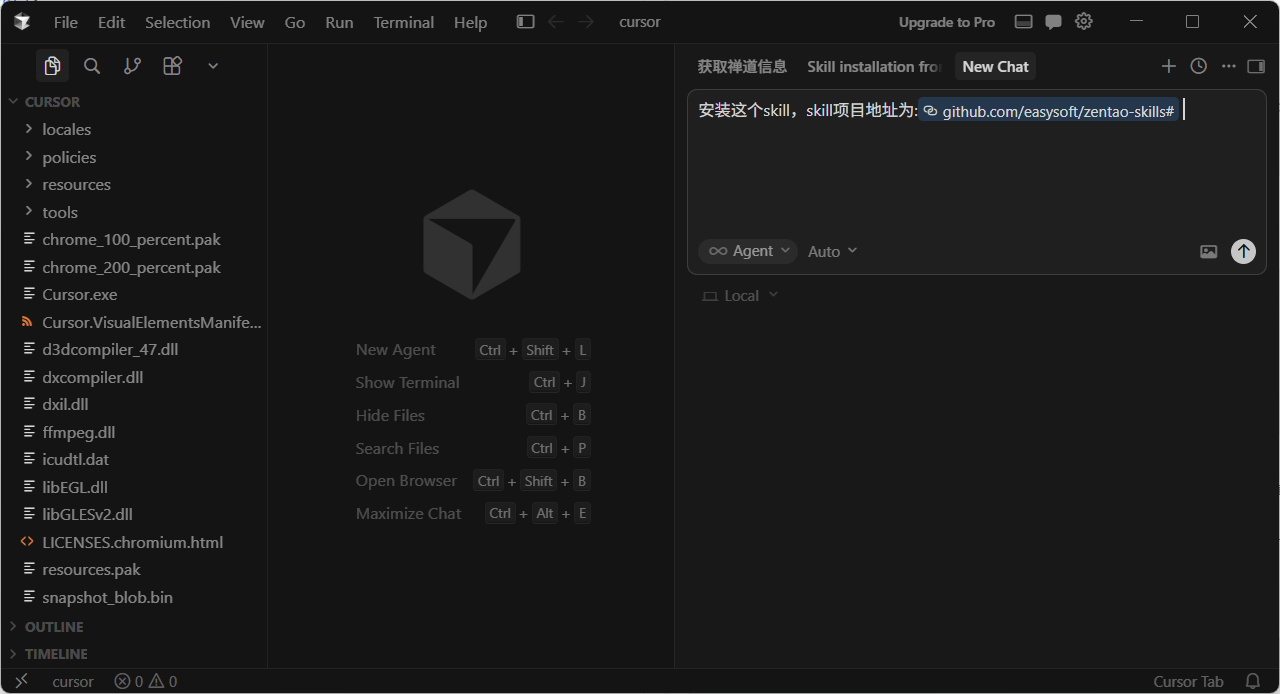The height and width of the screenshot is (694, 1280).
Task: Open the Source Control icon
Action: point(132,66)
